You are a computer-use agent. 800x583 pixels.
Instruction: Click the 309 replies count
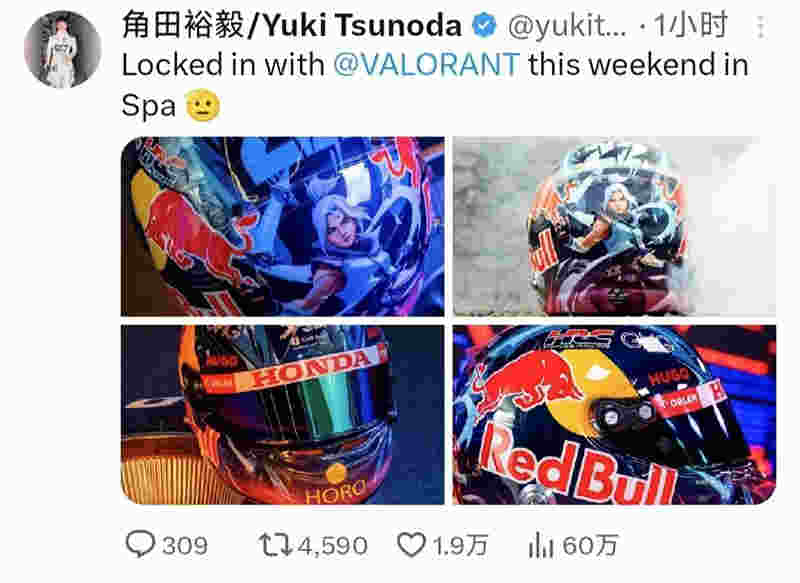click(x=185, y=546)
